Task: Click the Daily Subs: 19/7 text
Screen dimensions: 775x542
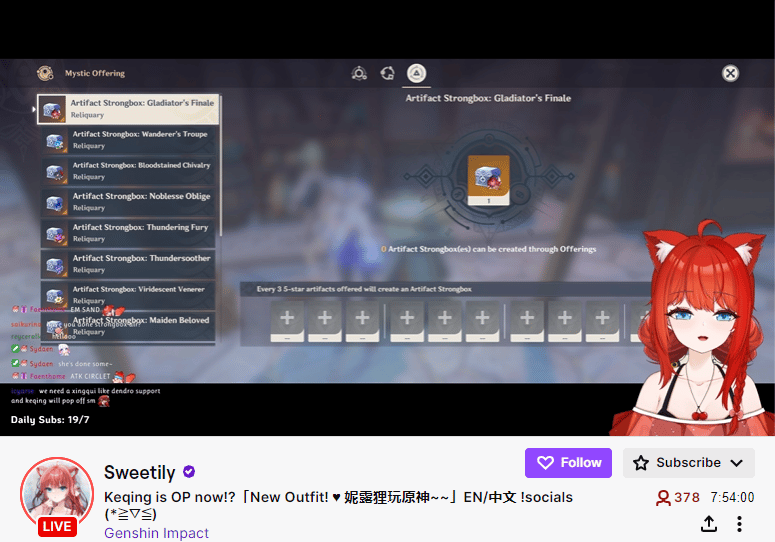Action: [x=50, y=420]
